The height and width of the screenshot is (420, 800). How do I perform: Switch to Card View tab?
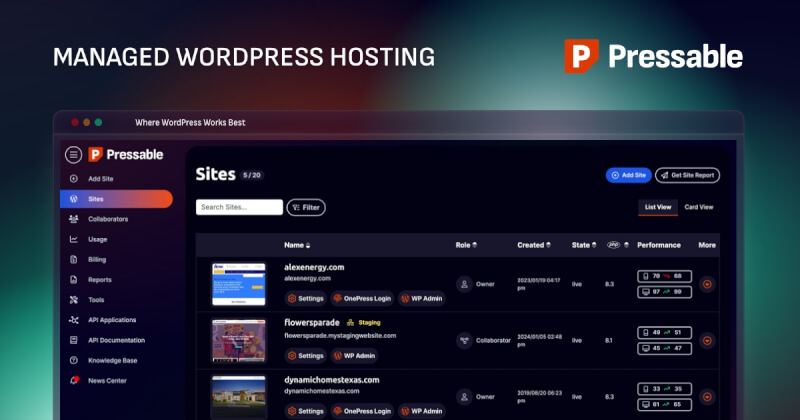[698, 207]
